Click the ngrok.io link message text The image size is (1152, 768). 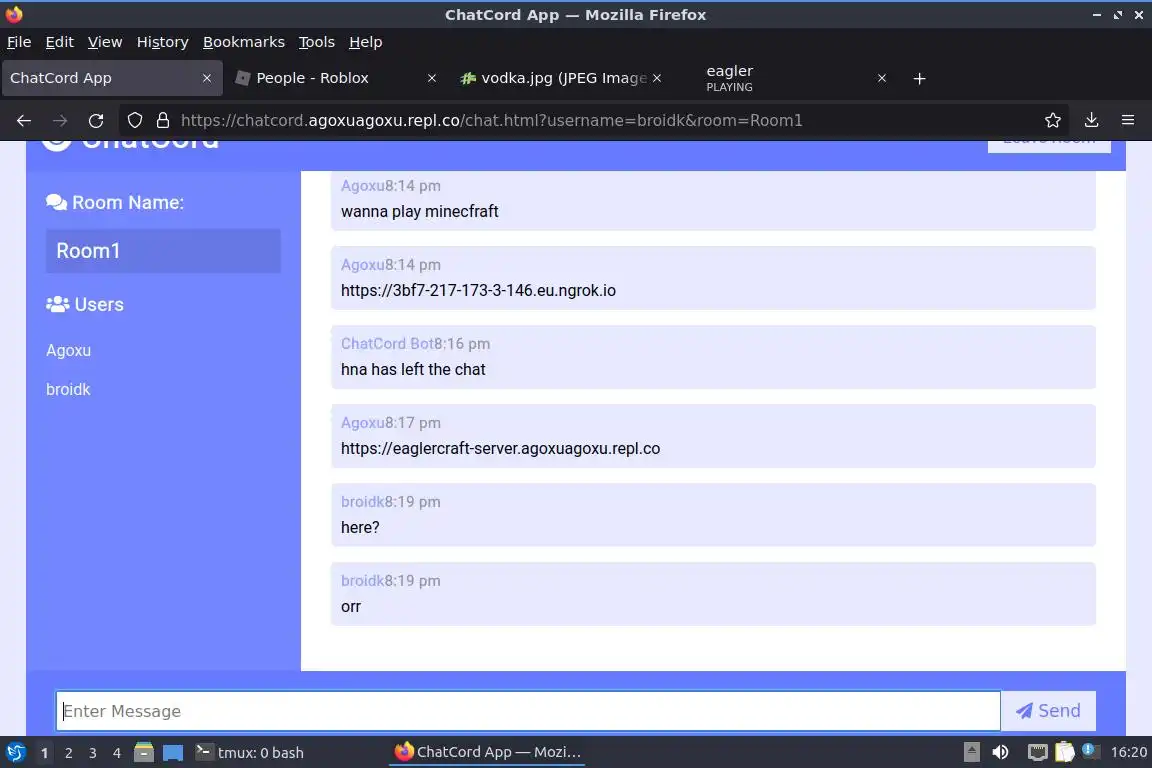pos(478,290)
